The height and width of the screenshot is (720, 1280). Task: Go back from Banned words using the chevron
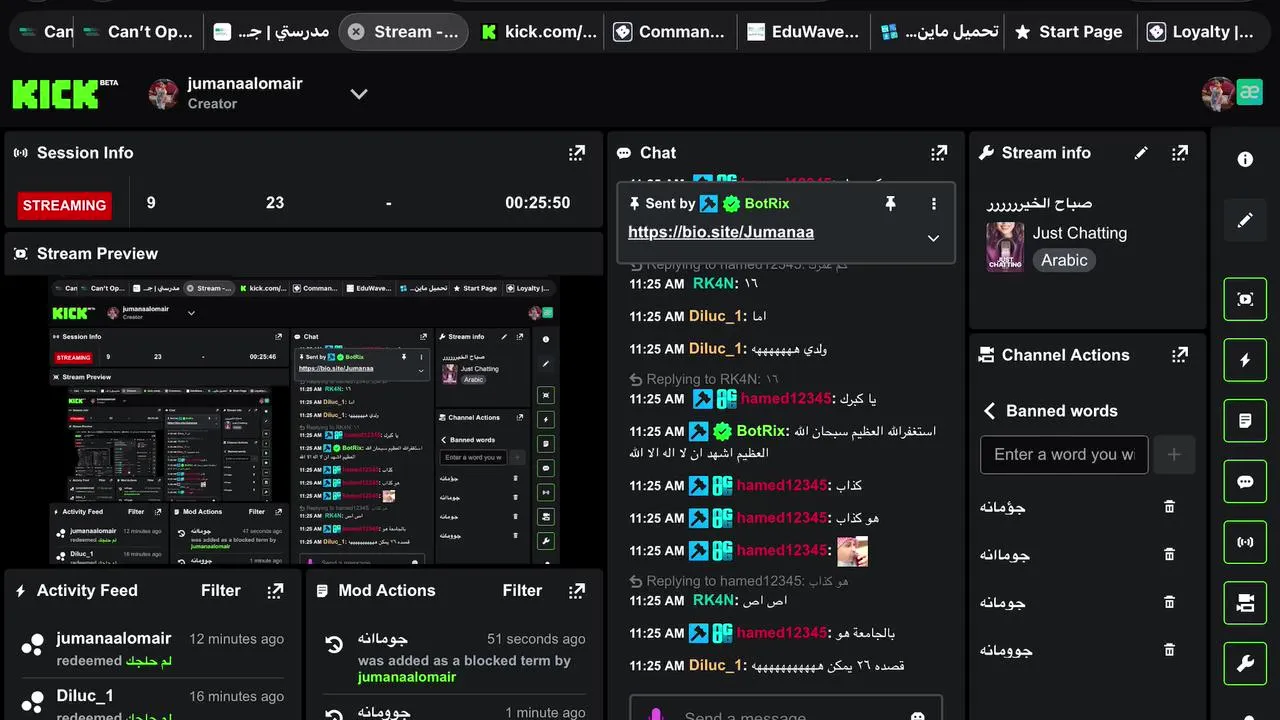989,411
